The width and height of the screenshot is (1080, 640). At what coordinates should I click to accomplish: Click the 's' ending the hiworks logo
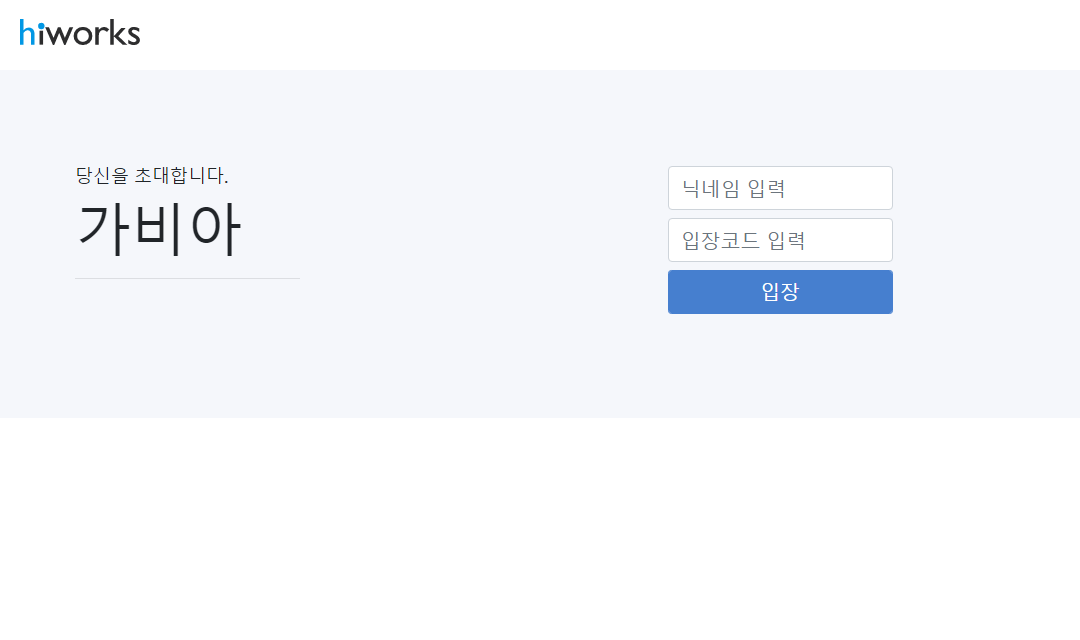[x=132, y=36]
